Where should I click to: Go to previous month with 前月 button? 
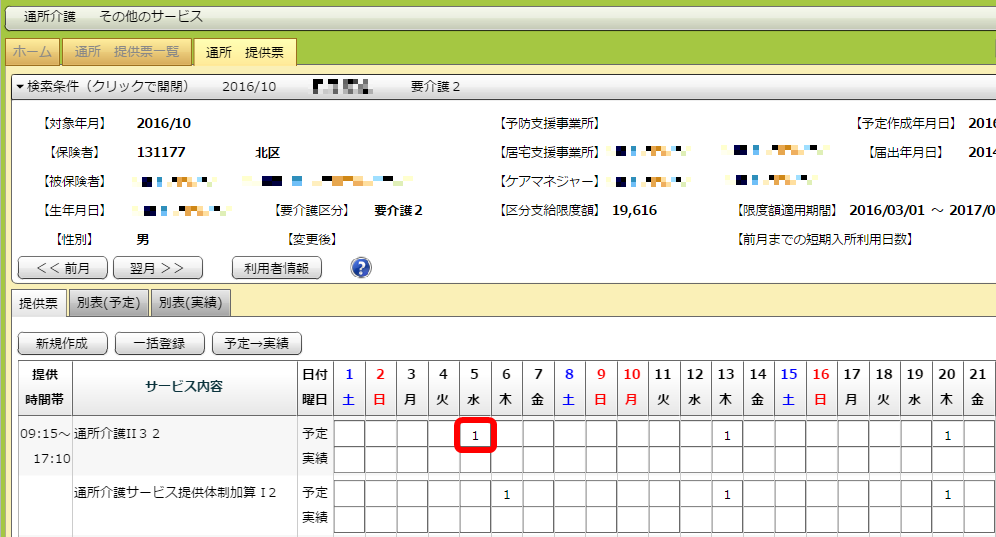[x=62, y=268]
